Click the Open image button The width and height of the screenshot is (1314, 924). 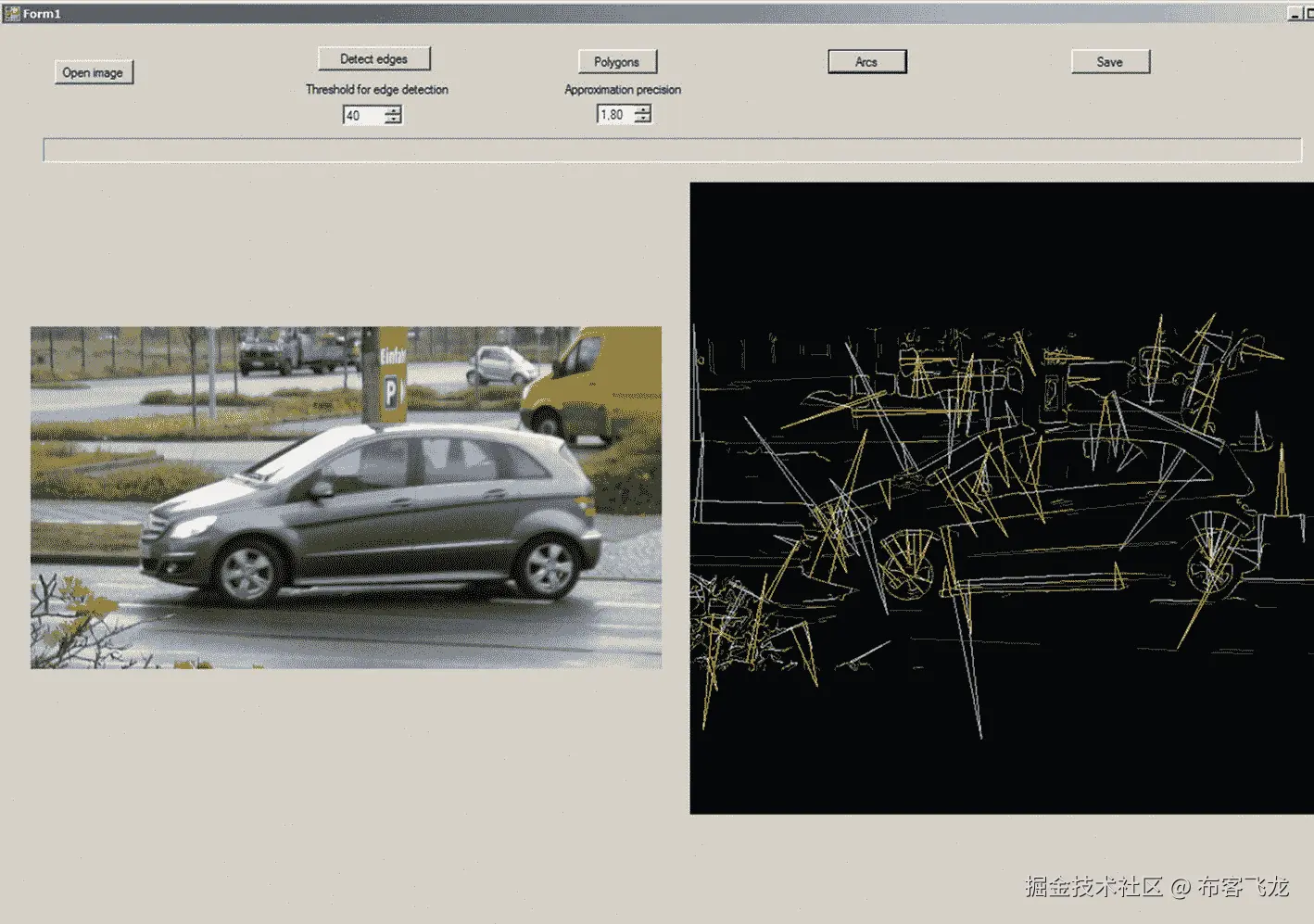(x=93, y=71)
